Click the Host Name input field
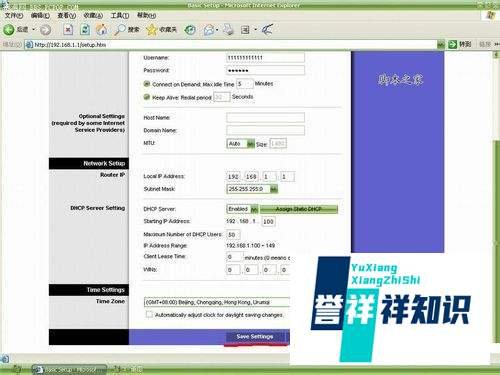This screenshot has height=375, width=500. click(265, 117)
